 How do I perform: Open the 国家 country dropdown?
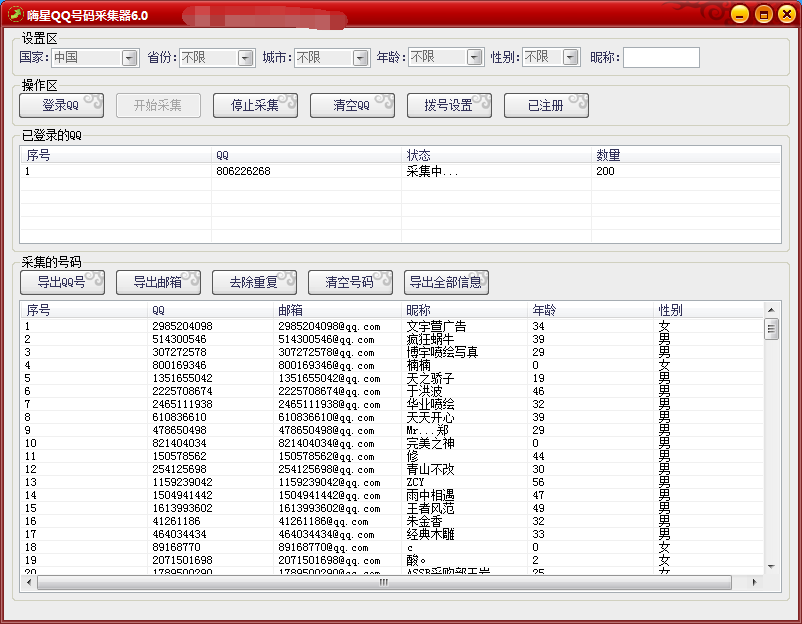click(129, 57)
